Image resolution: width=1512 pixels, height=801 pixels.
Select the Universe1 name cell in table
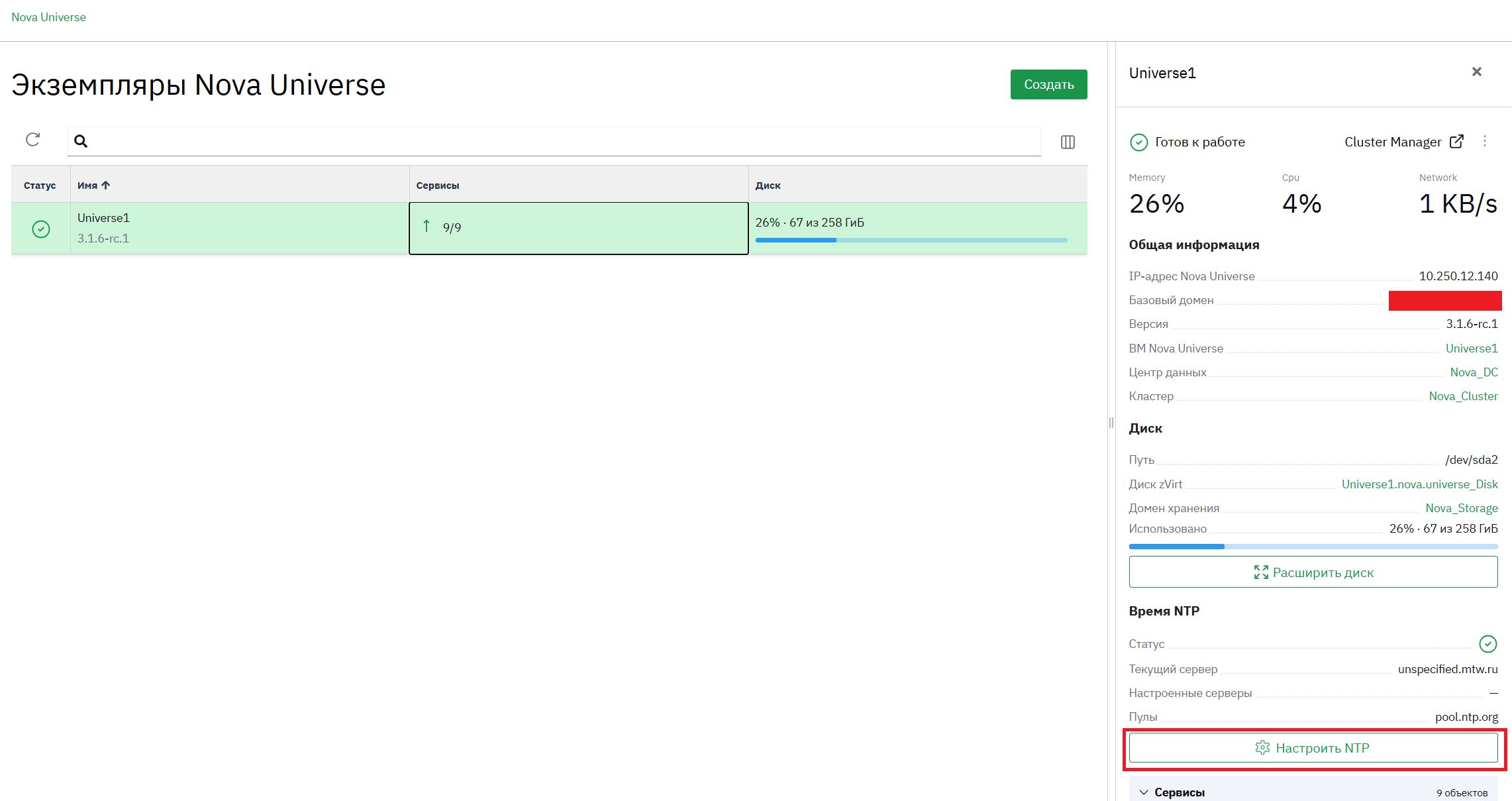pyautogui.click(x=240, y=228)
